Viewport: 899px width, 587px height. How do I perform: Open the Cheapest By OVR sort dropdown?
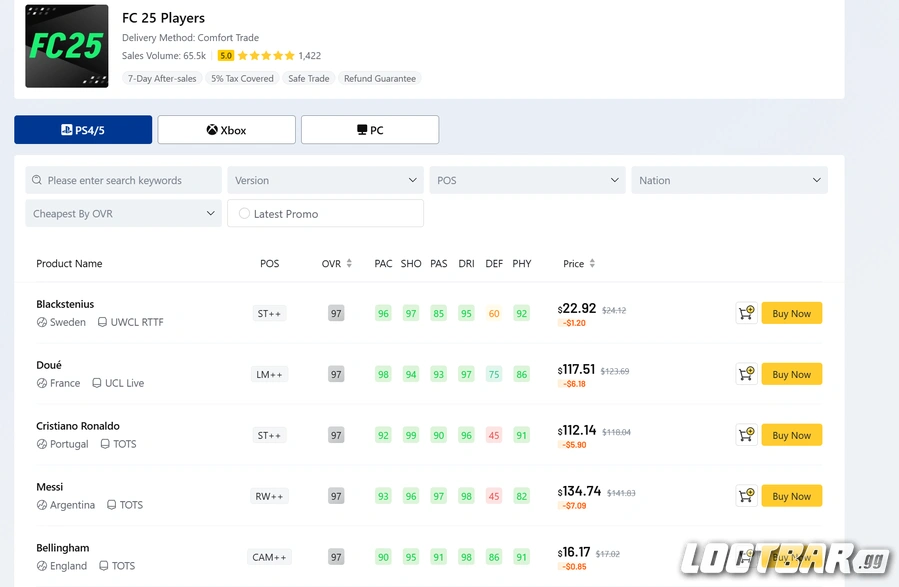[123, 214]
